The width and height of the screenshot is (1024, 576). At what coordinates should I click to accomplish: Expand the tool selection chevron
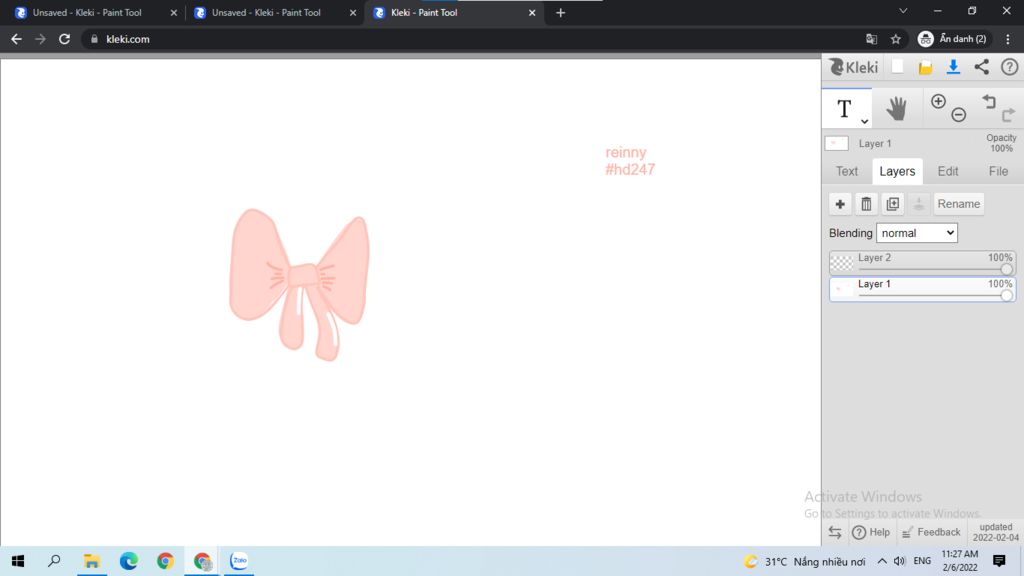tap(864, 121)
